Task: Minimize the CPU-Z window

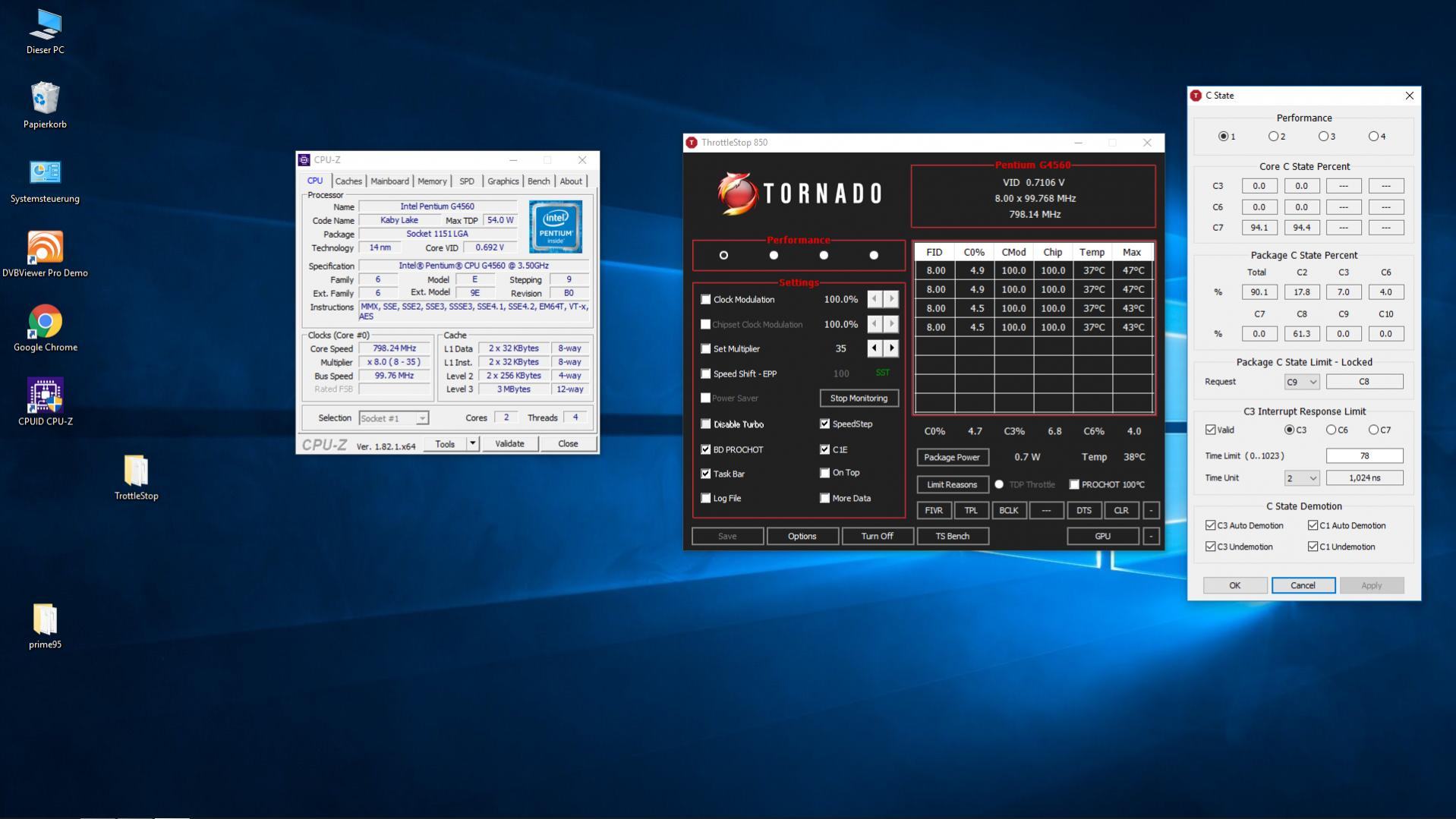Action: [x=513, y=160]
